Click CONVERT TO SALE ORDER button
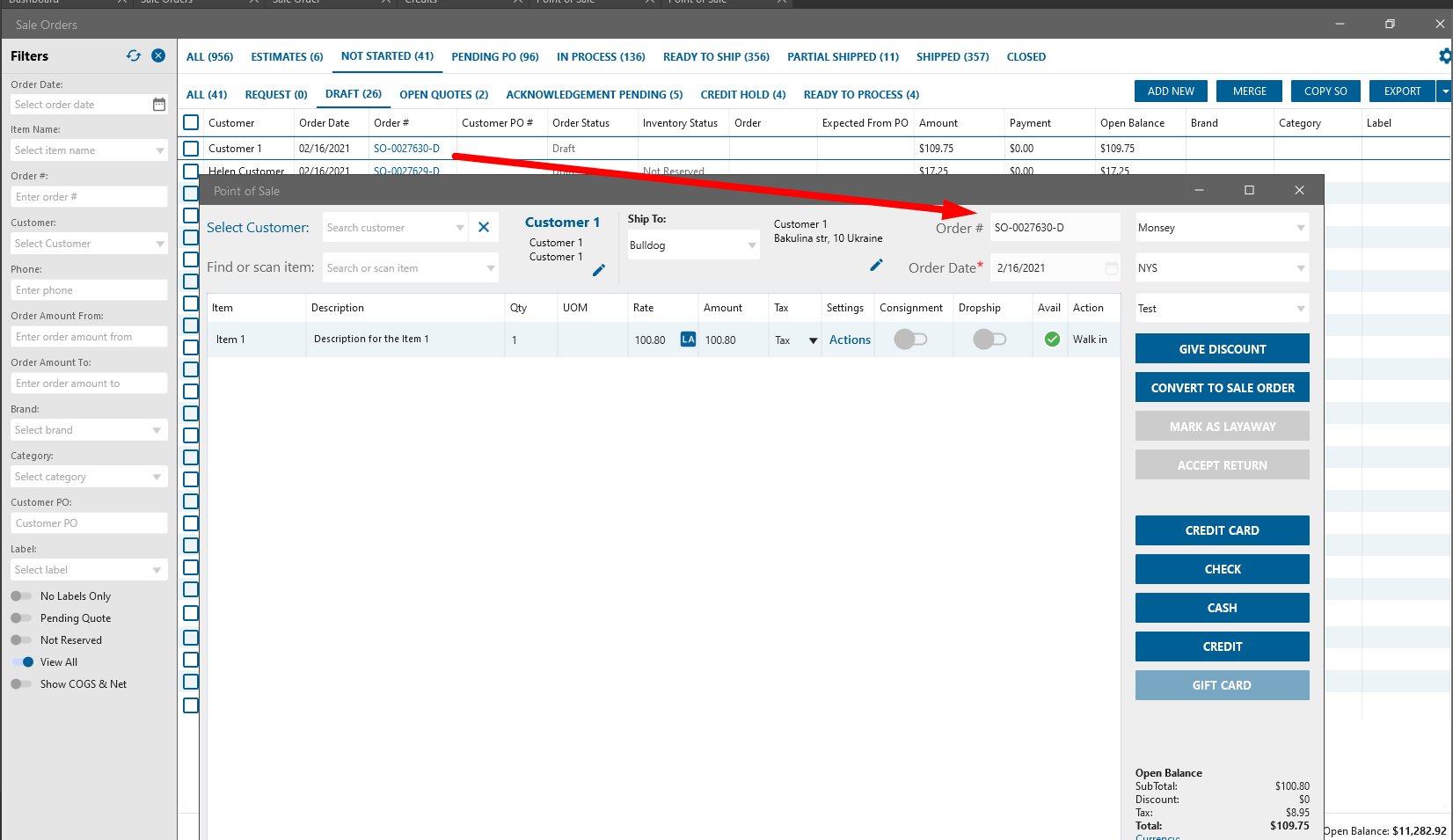Screen dimensions: 1453x840 (x=1223, y=388)
